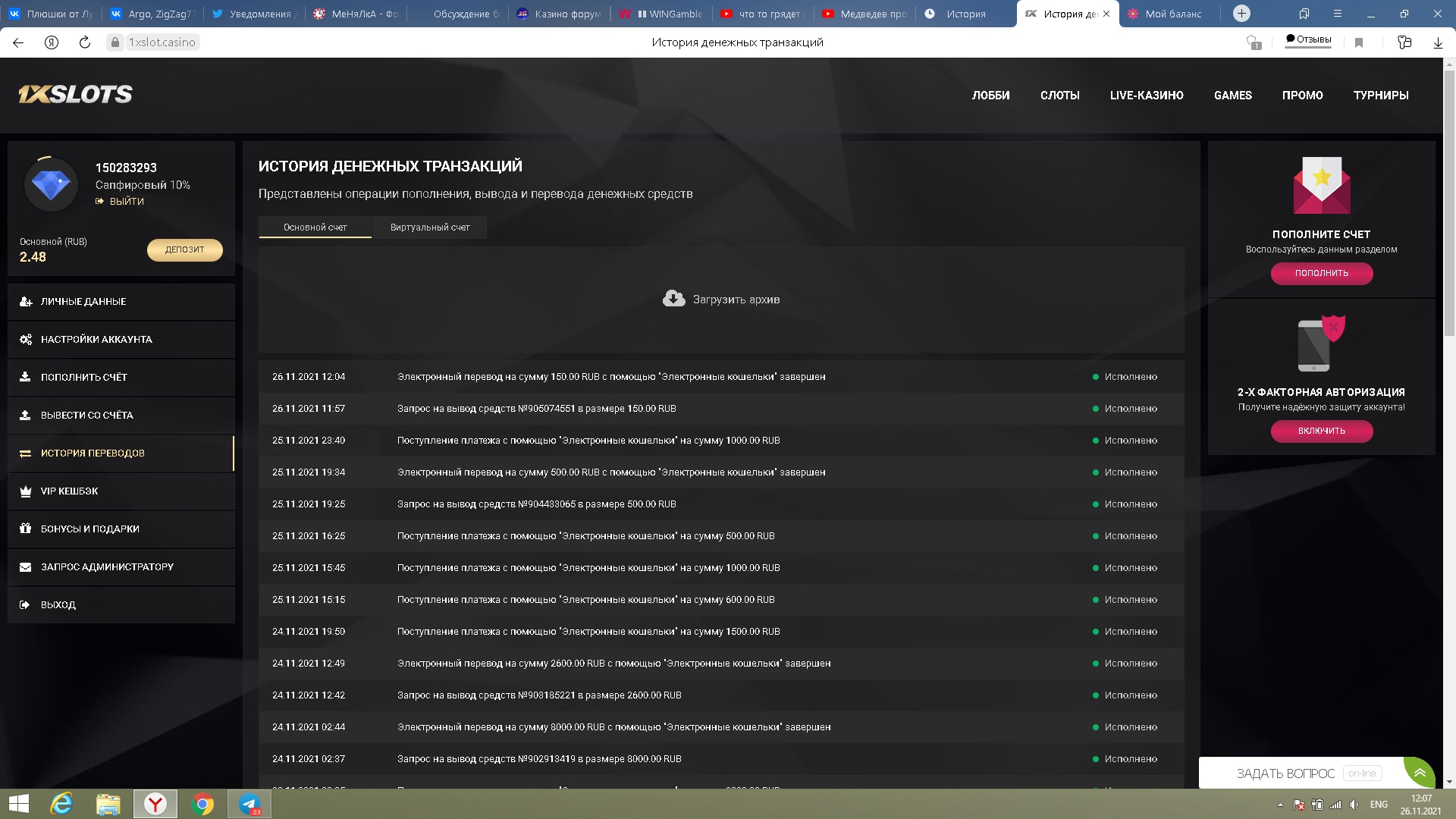Click the pink ПОПОЛНИТЬ button
The width and height of the screenshot is (1456, 819).
coord(1321,273)
